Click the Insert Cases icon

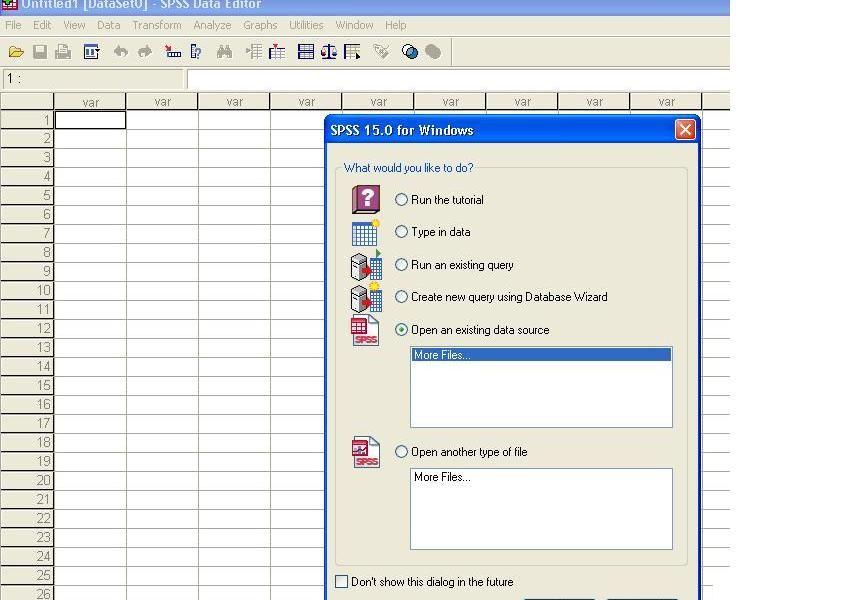(x=254, y=52)
